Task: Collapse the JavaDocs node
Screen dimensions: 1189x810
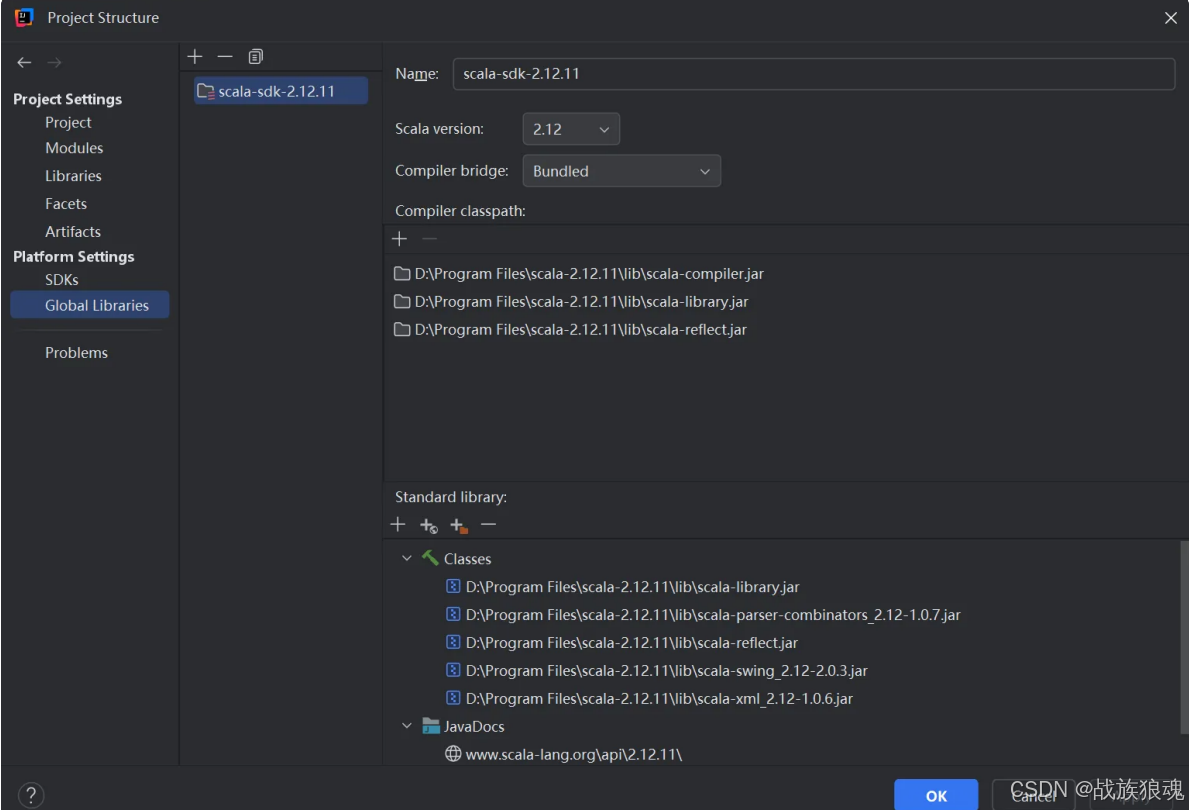Action: [x=406, y=726]
